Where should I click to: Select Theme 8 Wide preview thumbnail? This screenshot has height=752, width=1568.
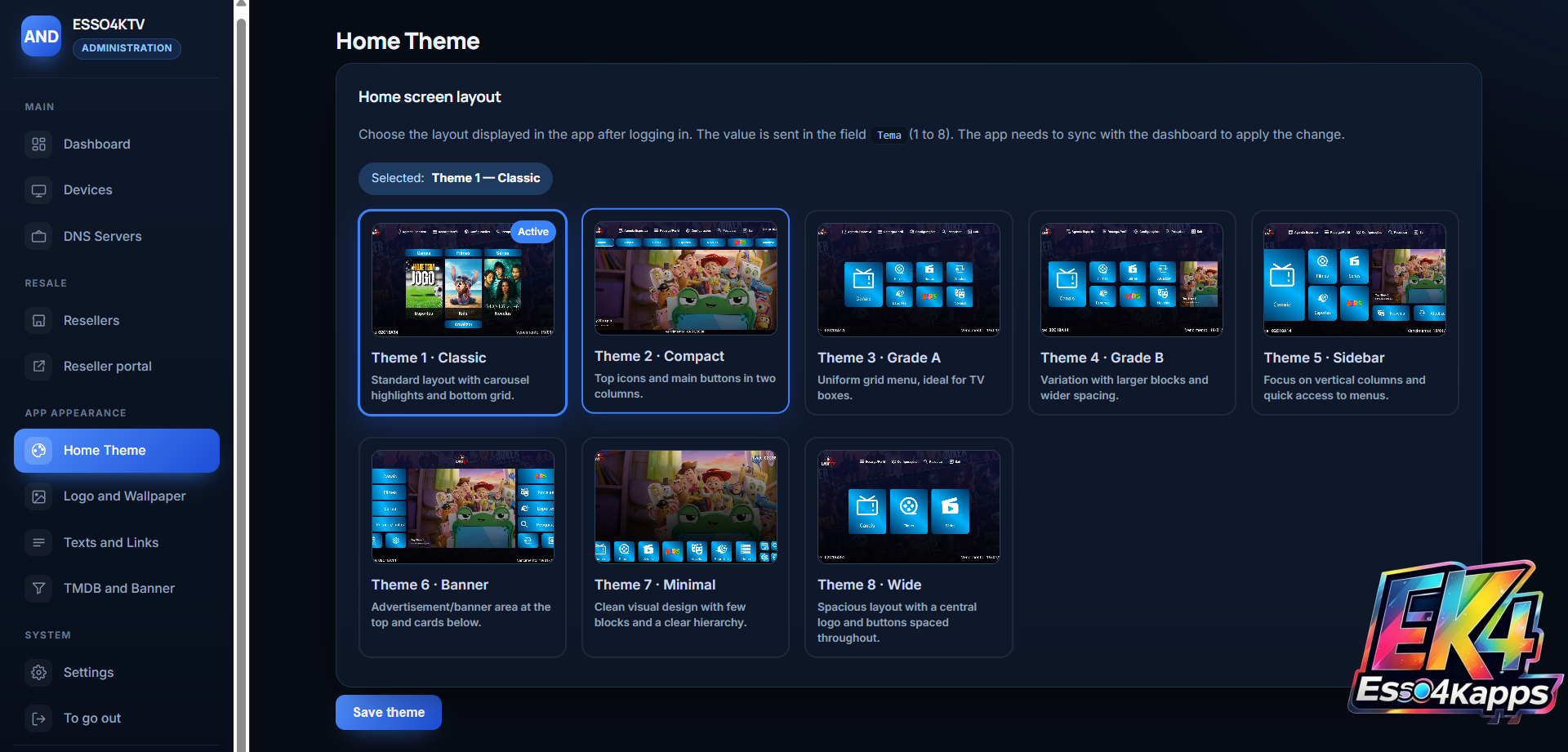point(908,507)
